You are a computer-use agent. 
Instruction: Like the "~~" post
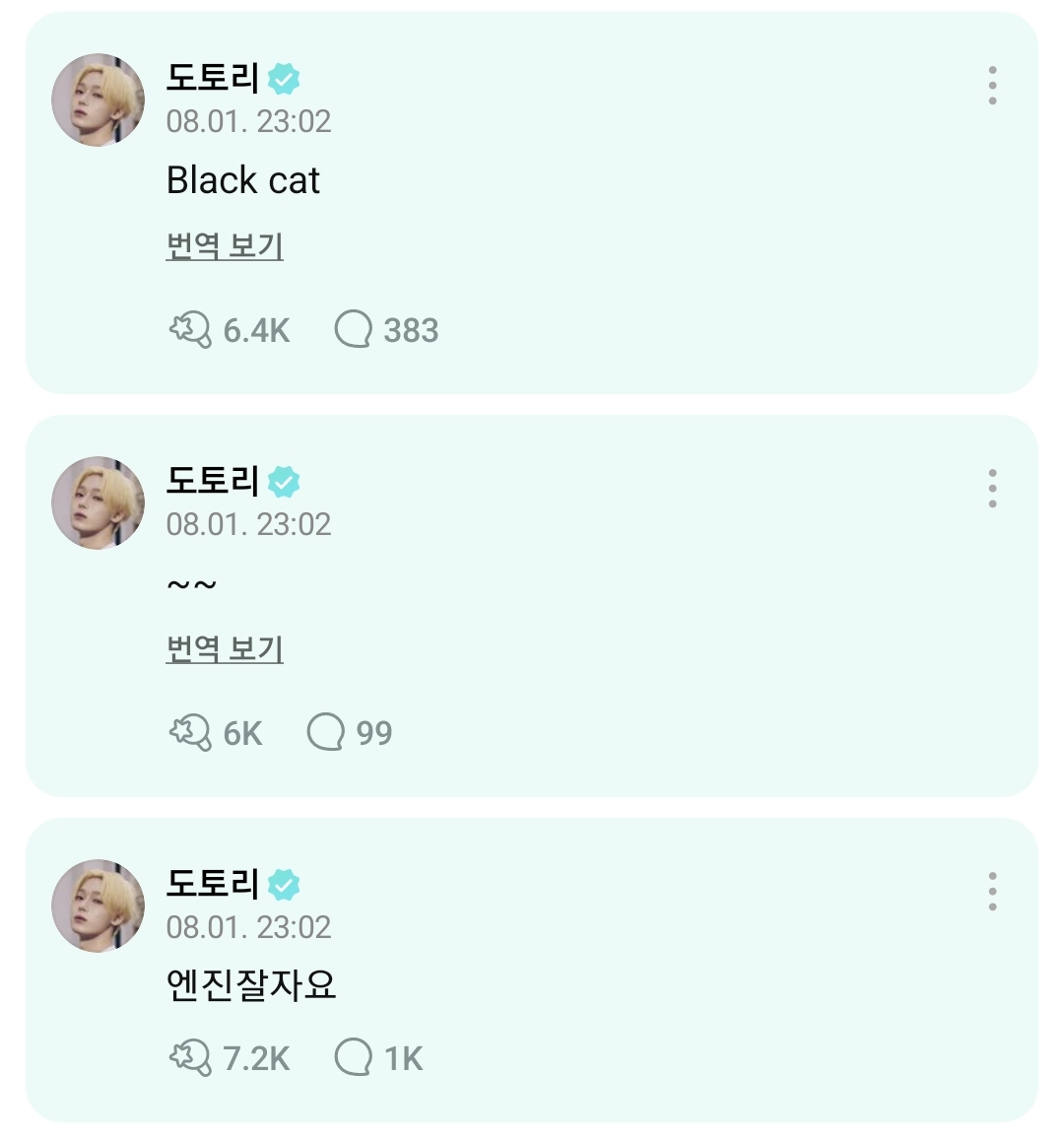(190, 733)
